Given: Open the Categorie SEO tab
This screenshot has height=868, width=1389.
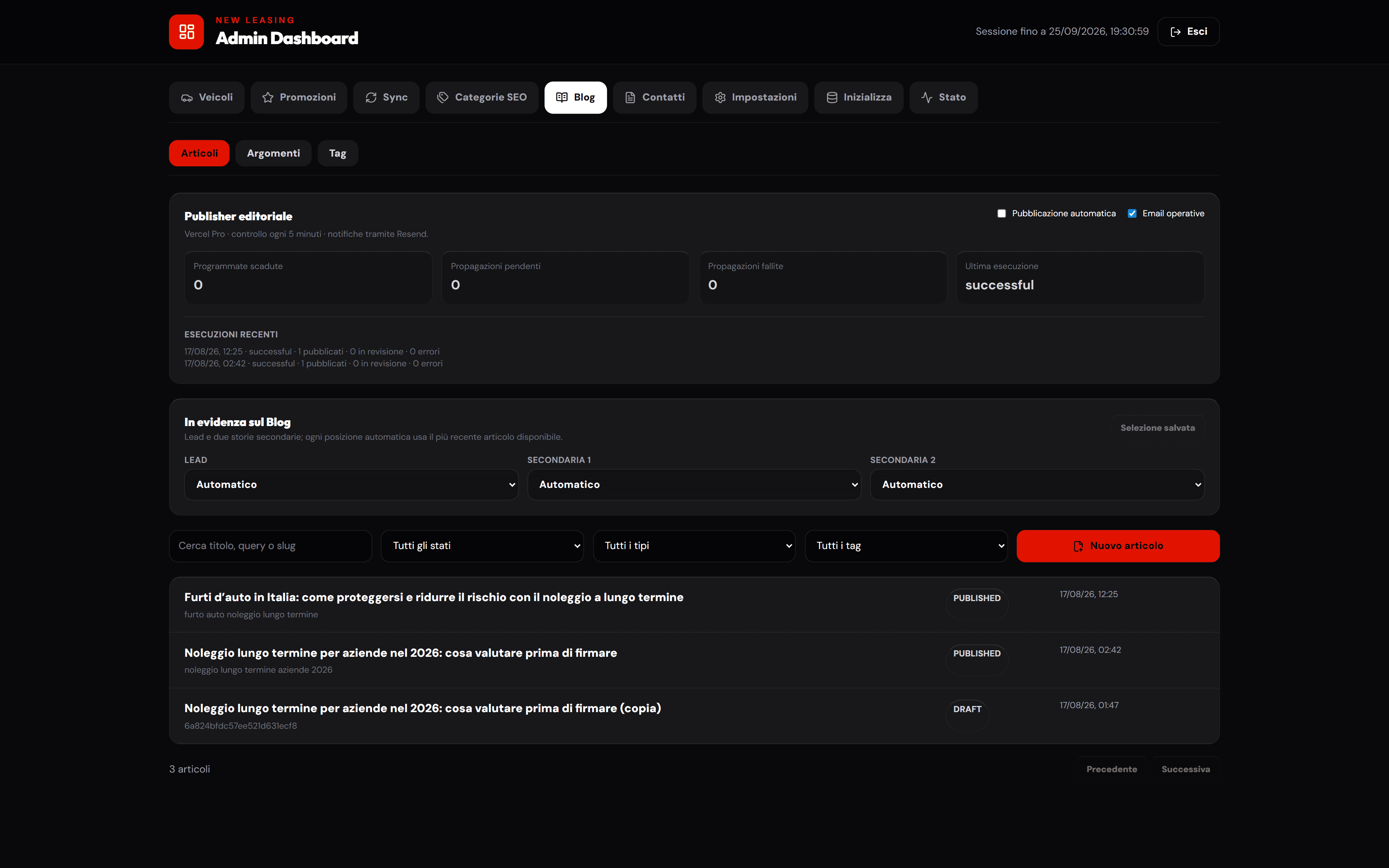Looking at the screenshot, I should pyautogui.click(x=481, y=98).
